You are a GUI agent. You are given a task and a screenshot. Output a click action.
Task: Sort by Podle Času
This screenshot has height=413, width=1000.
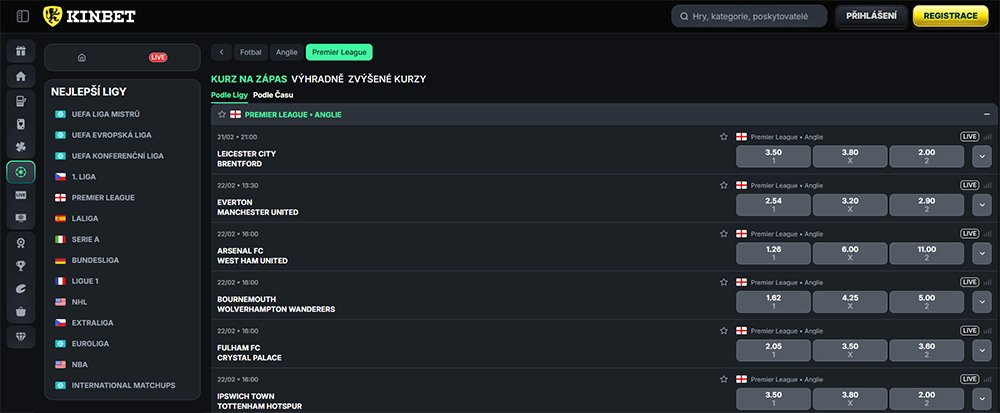pos(273,95)
